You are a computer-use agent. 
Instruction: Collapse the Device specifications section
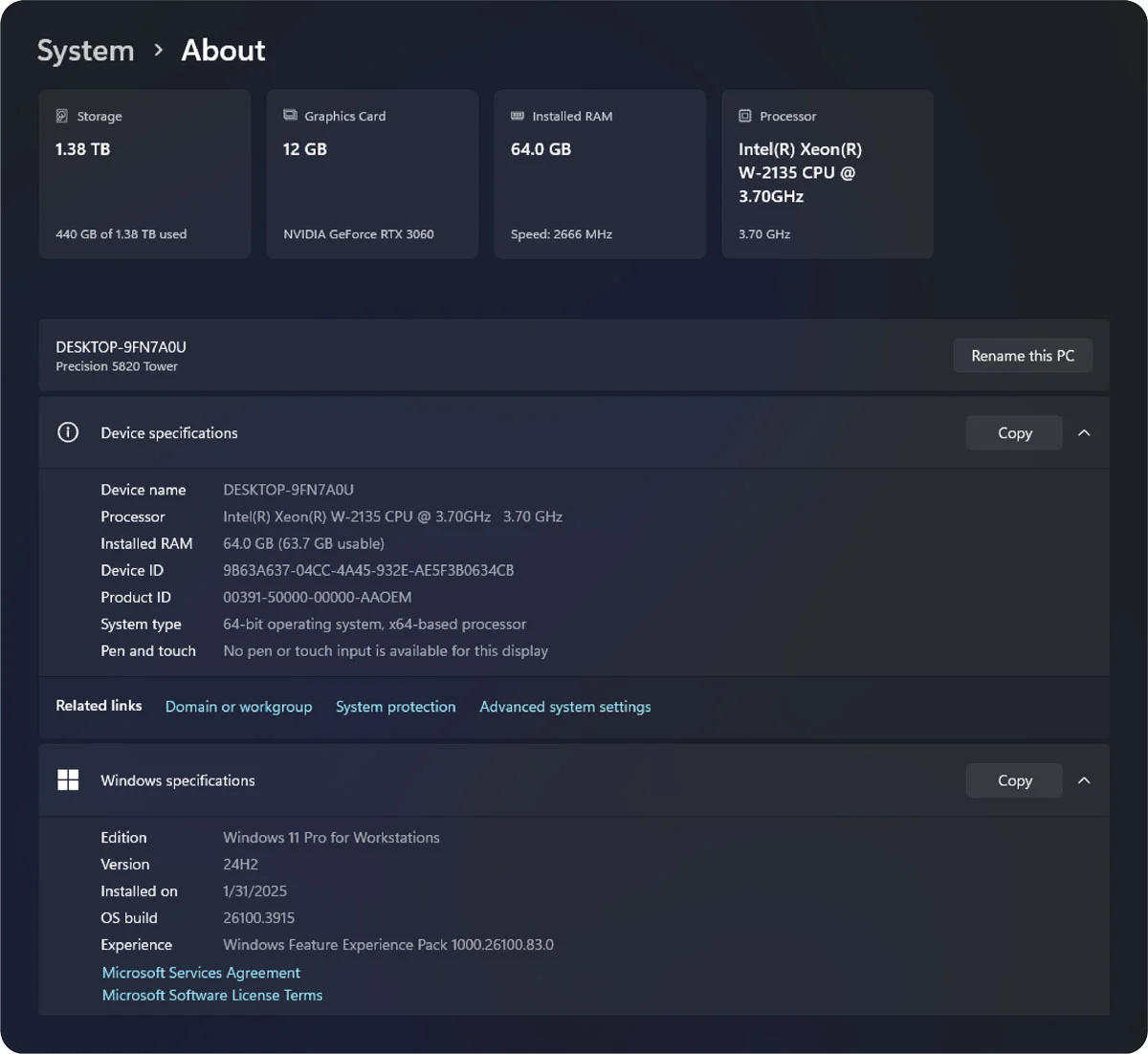1084,433
